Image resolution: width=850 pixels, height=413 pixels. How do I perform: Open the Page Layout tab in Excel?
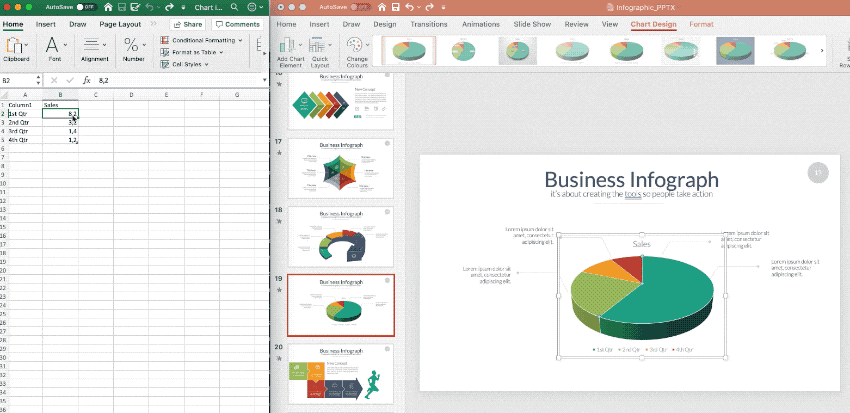[x=121, y=23]
